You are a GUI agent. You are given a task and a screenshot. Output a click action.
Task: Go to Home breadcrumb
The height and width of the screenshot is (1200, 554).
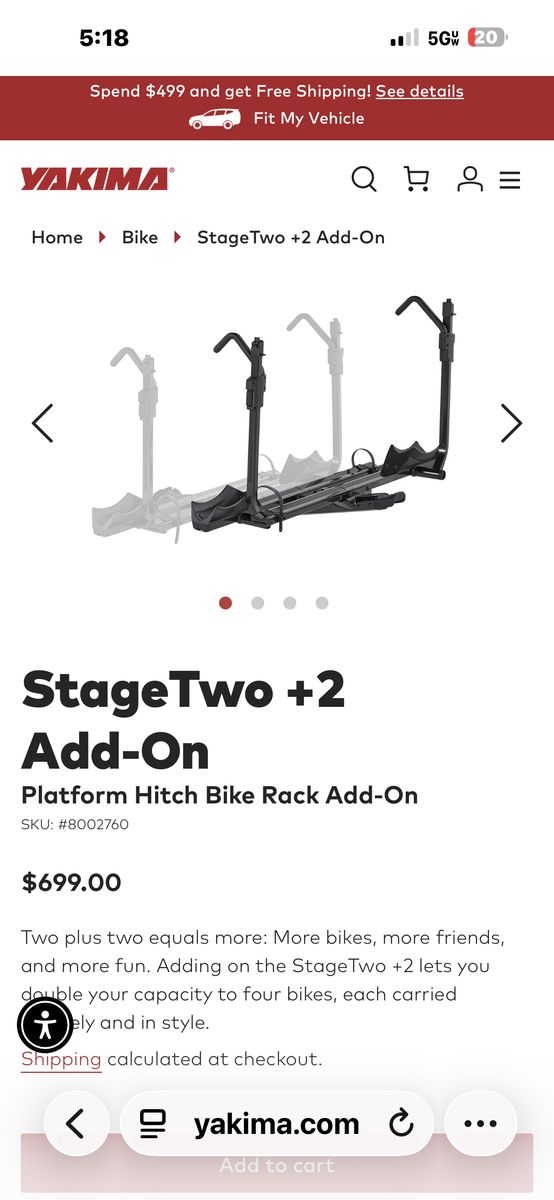[57, 237]
